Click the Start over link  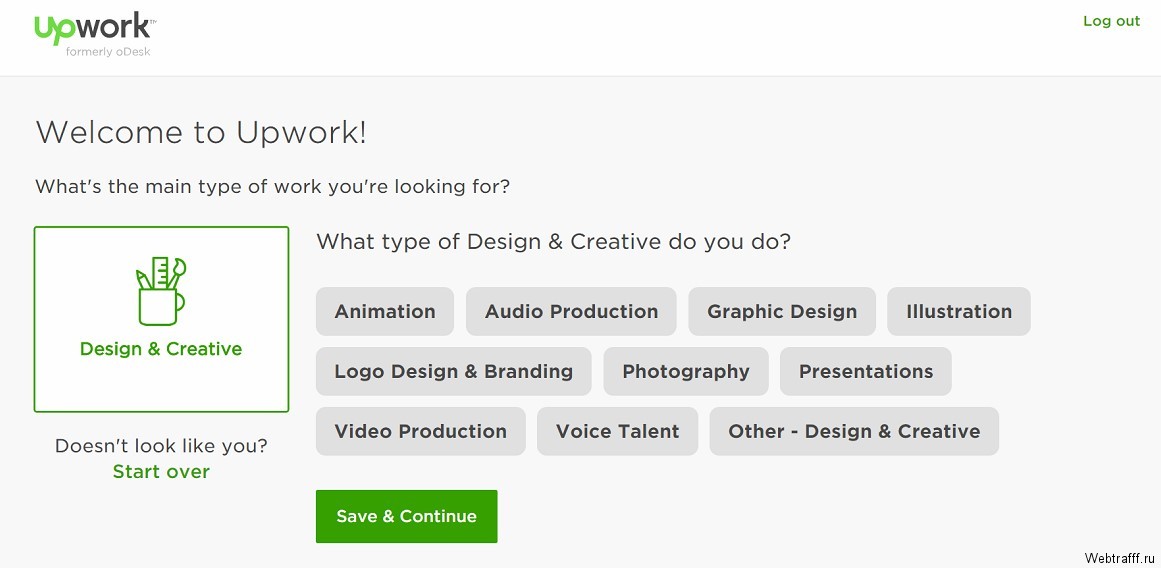click(161, 472)
